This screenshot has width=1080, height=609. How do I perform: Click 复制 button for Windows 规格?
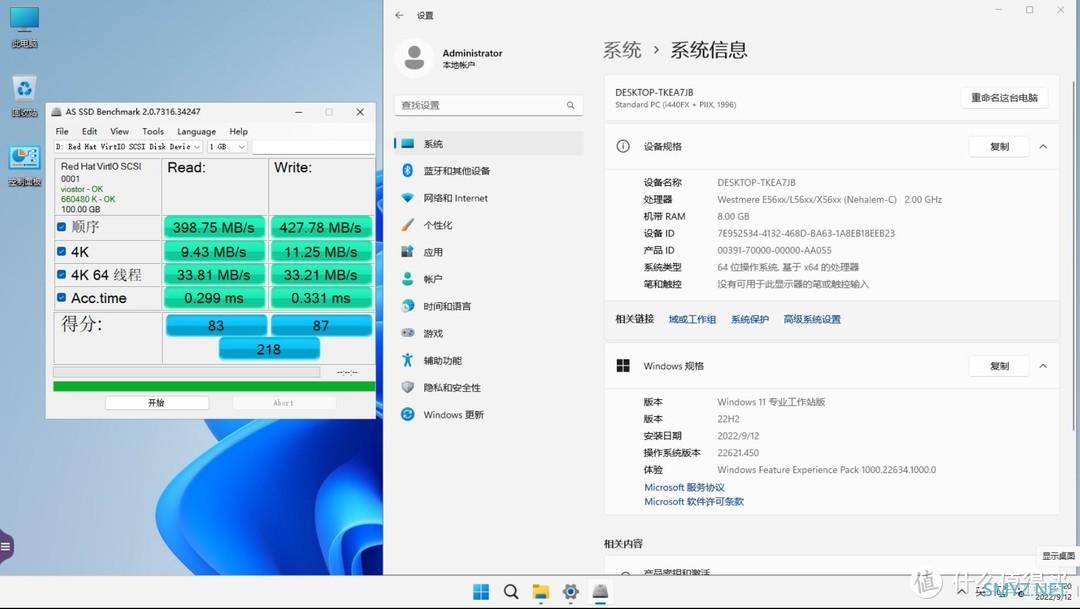[x=999, y=366]
